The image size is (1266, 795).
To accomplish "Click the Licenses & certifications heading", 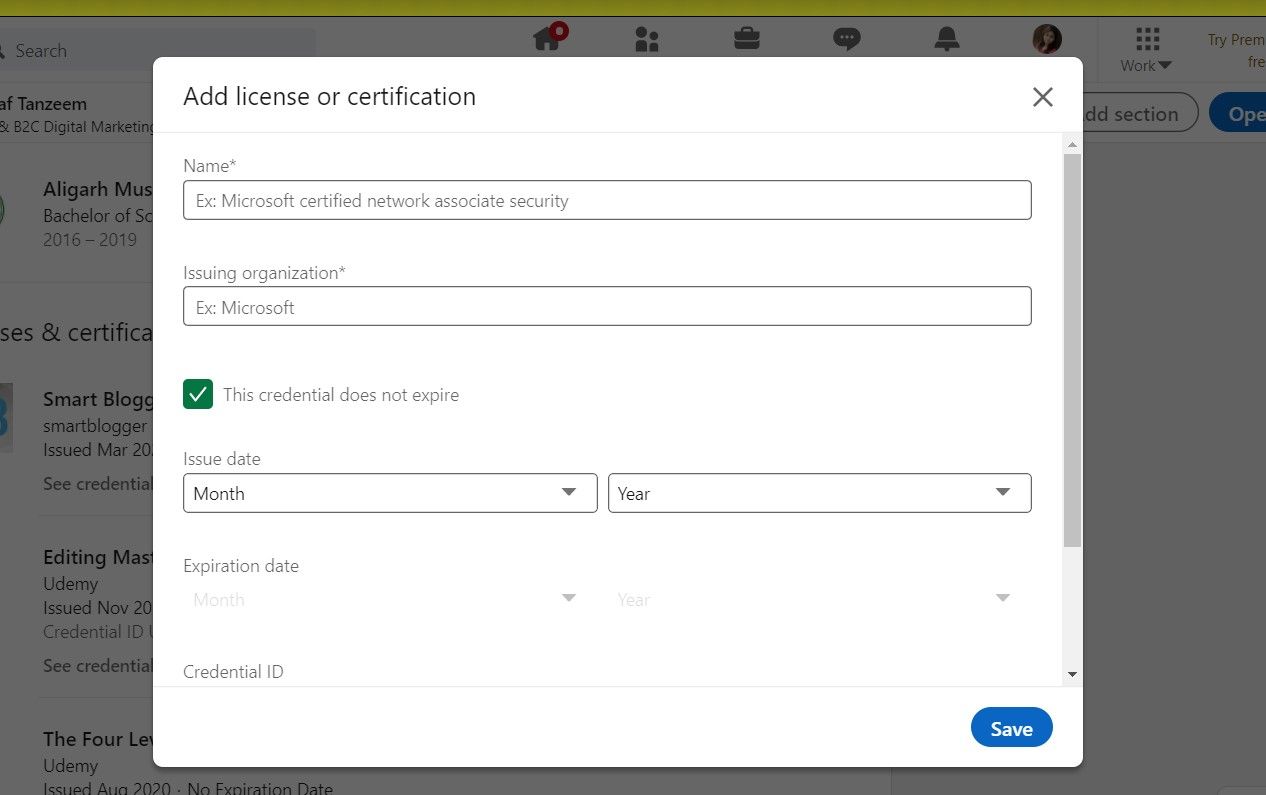I will click(76, 332).
